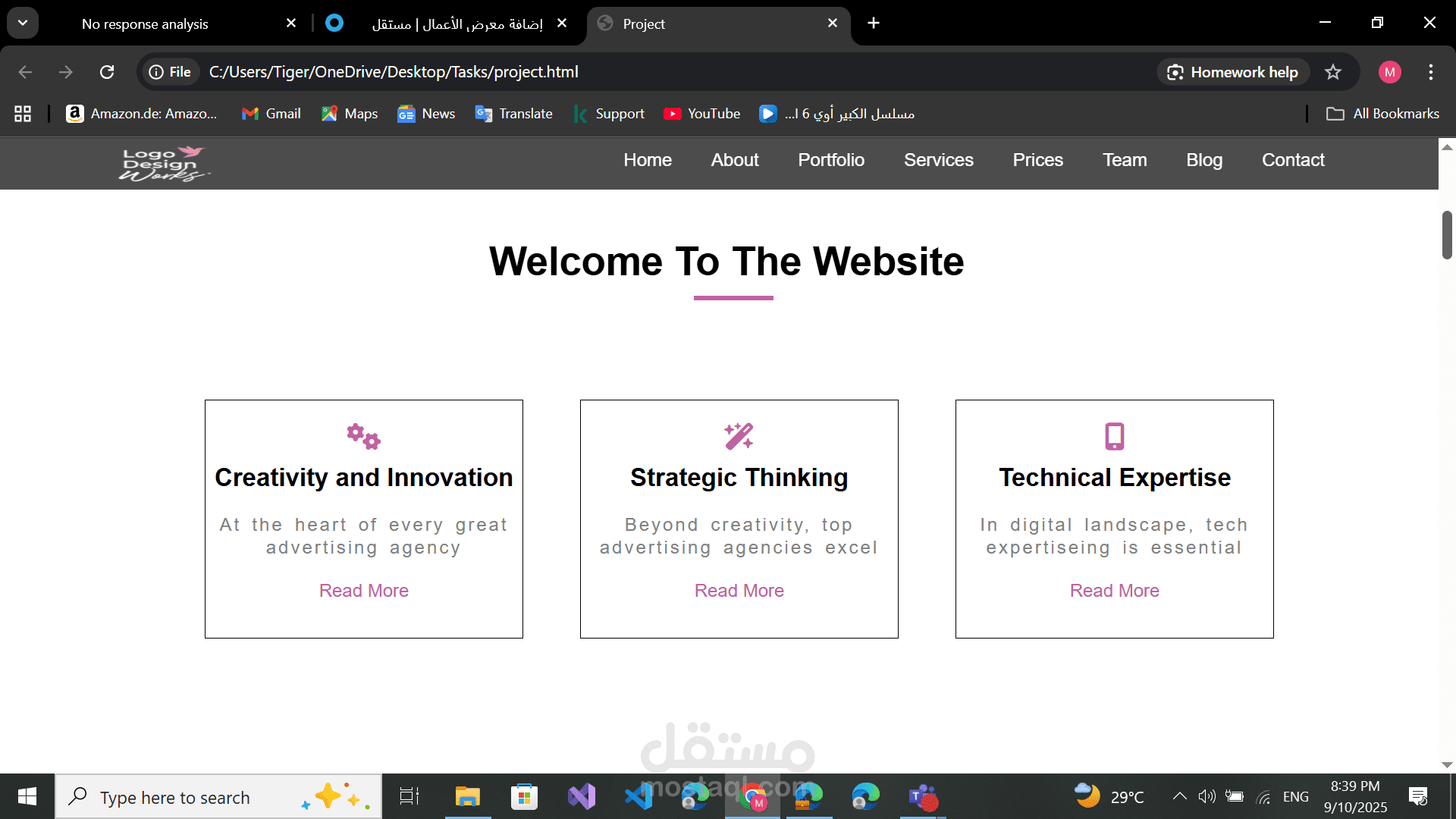Go to Home in the navbar
Viewport: 1456px width, 819px height.
[648, 160]
